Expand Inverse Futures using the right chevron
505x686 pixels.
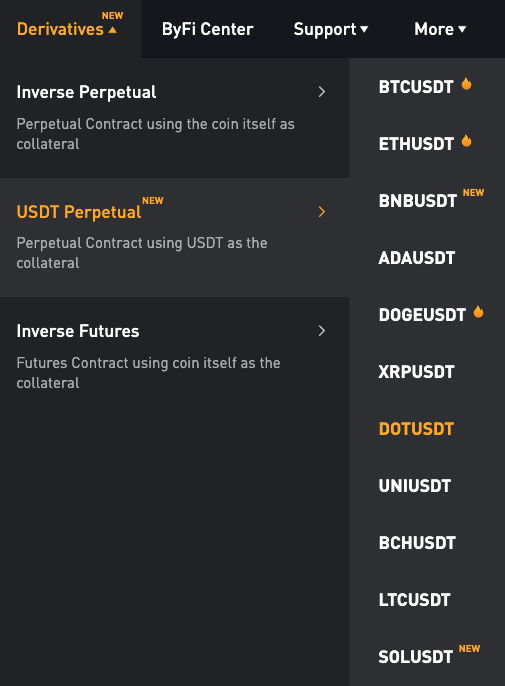pos(322,331)
